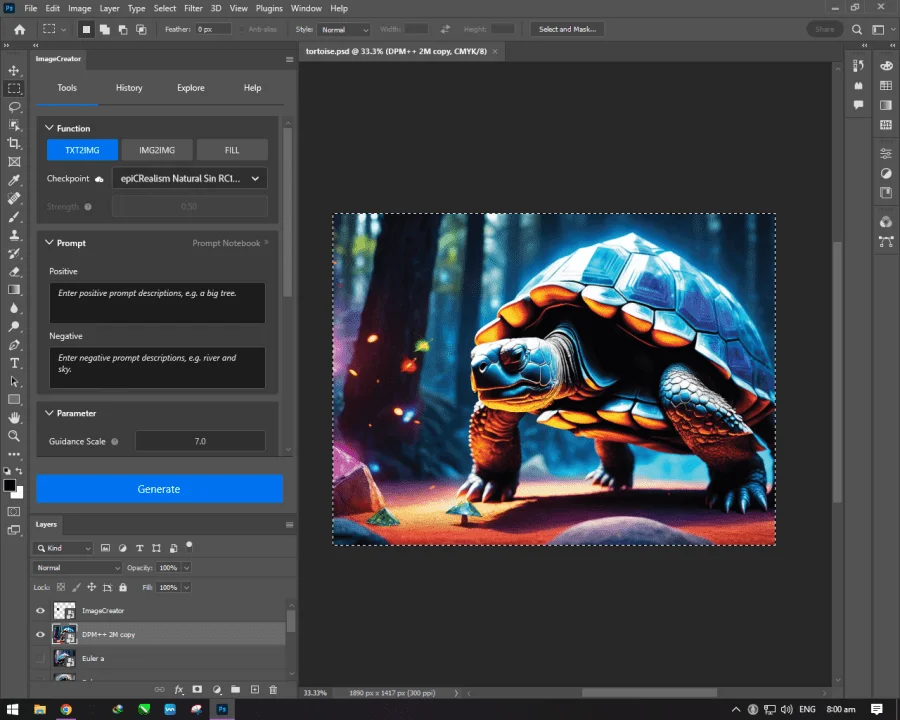Click the Generate button
The height and width of the screenshot is (720, 900).
pos(160,489)
